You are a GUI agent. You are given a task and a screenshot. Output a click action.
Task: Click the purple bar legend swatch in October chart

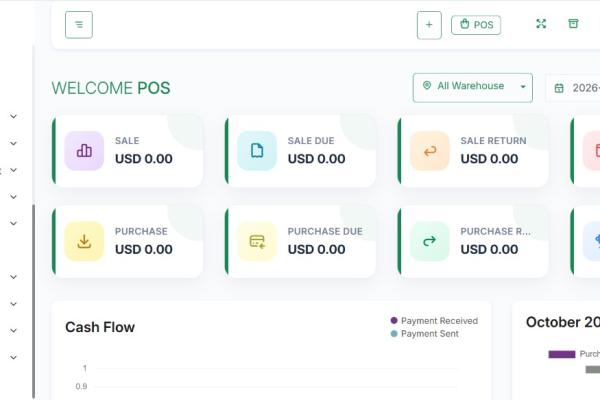562,354
